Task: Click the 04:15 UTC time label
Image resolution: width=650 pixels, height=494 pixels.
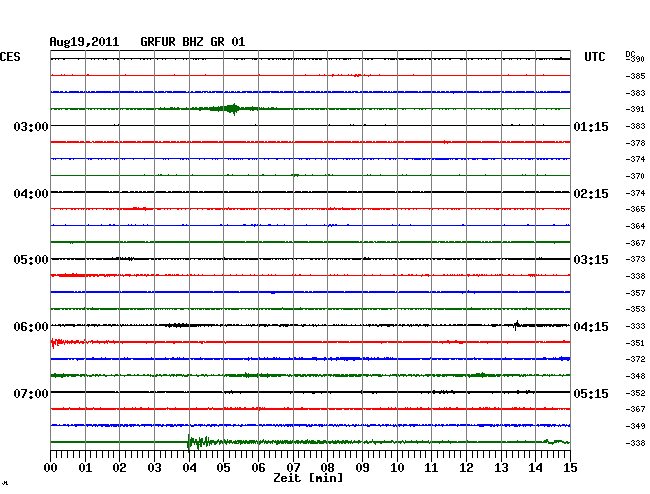Action: coord(591,327)
